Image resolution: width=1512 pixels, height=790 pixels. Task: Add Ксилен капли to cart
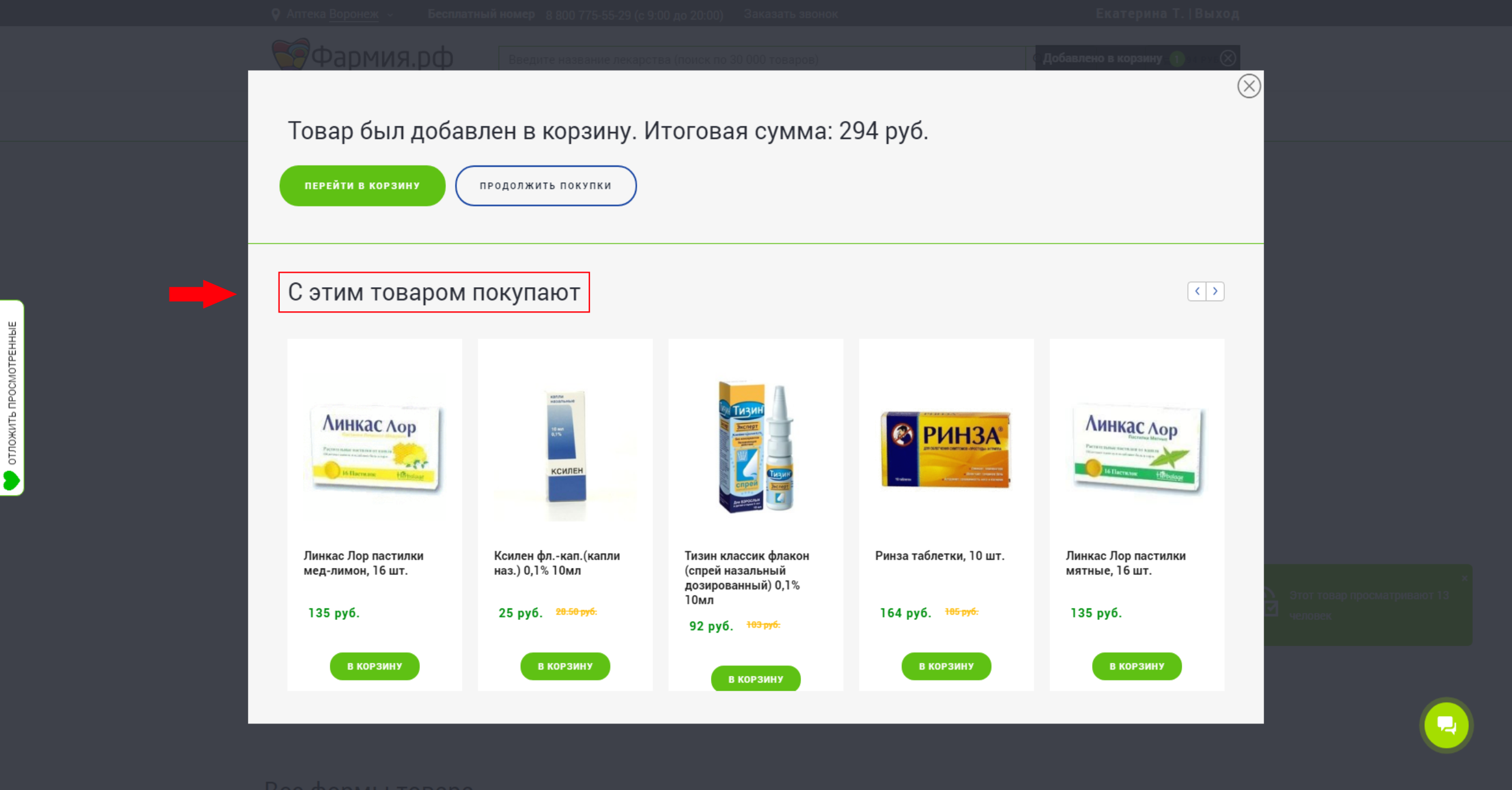tap(565, 666)
